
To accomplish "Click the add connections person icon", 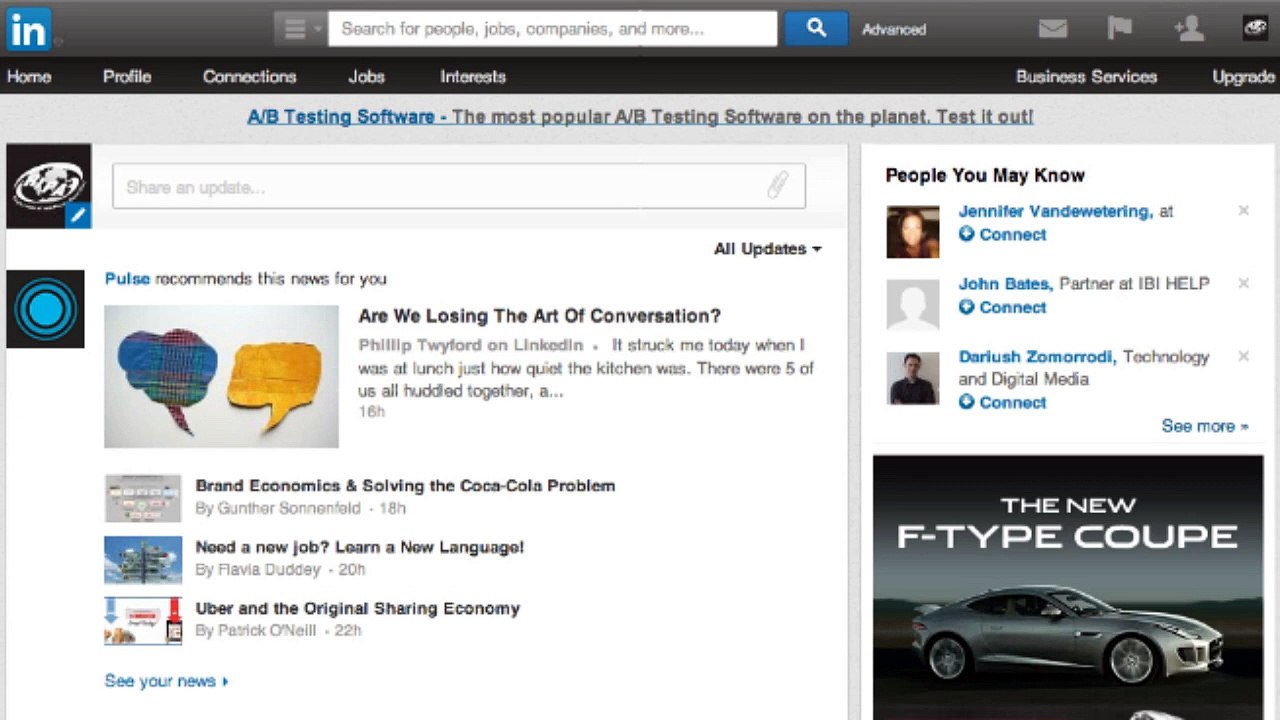I will coord(1188,29).
